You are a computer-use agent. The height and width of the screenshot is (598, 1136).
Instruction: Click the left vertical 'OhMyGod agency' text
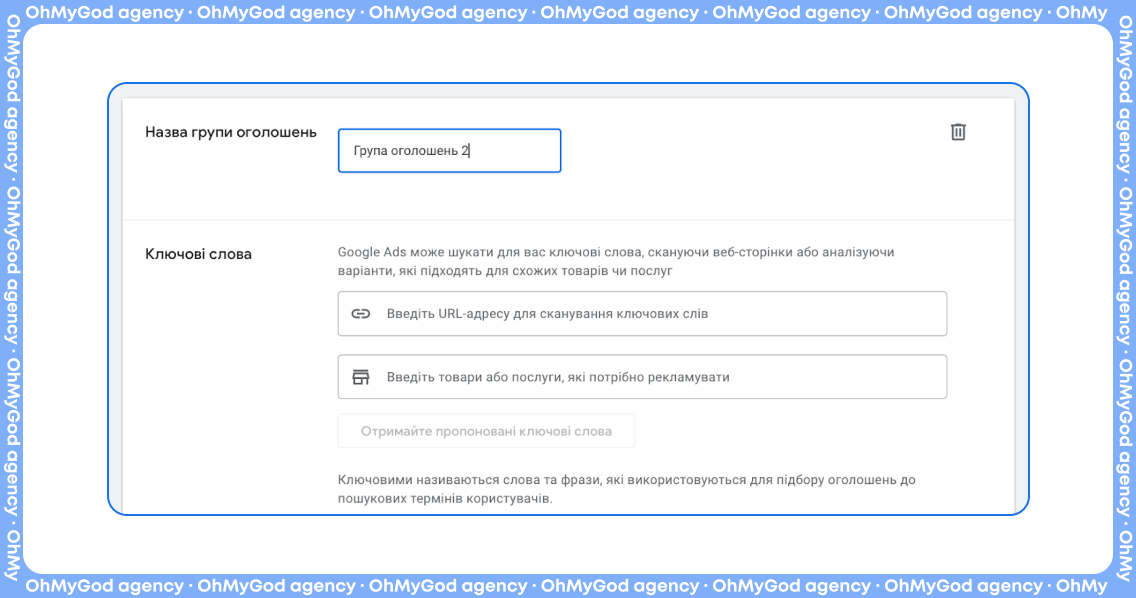click(x=12, y=300)
